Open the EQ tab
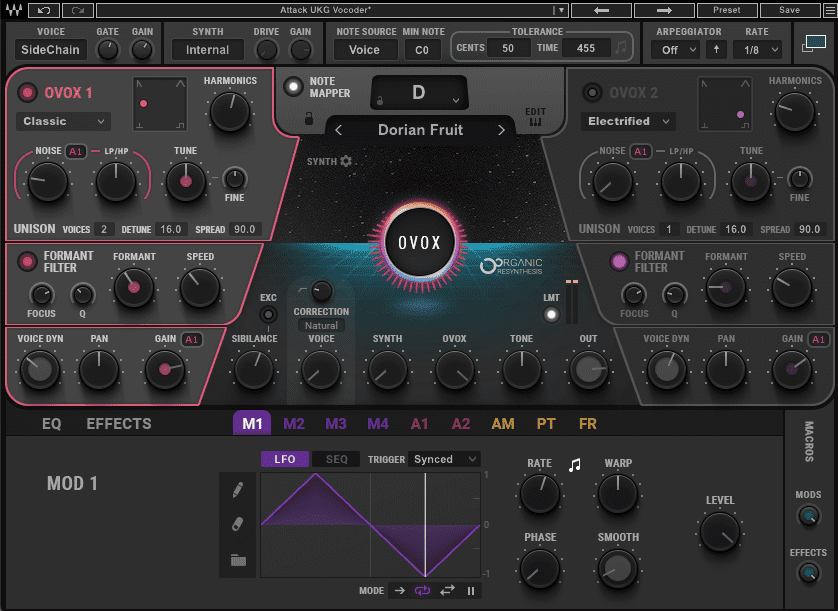The width and height of the screenshot is (838, 611). (x=52, y=423)
